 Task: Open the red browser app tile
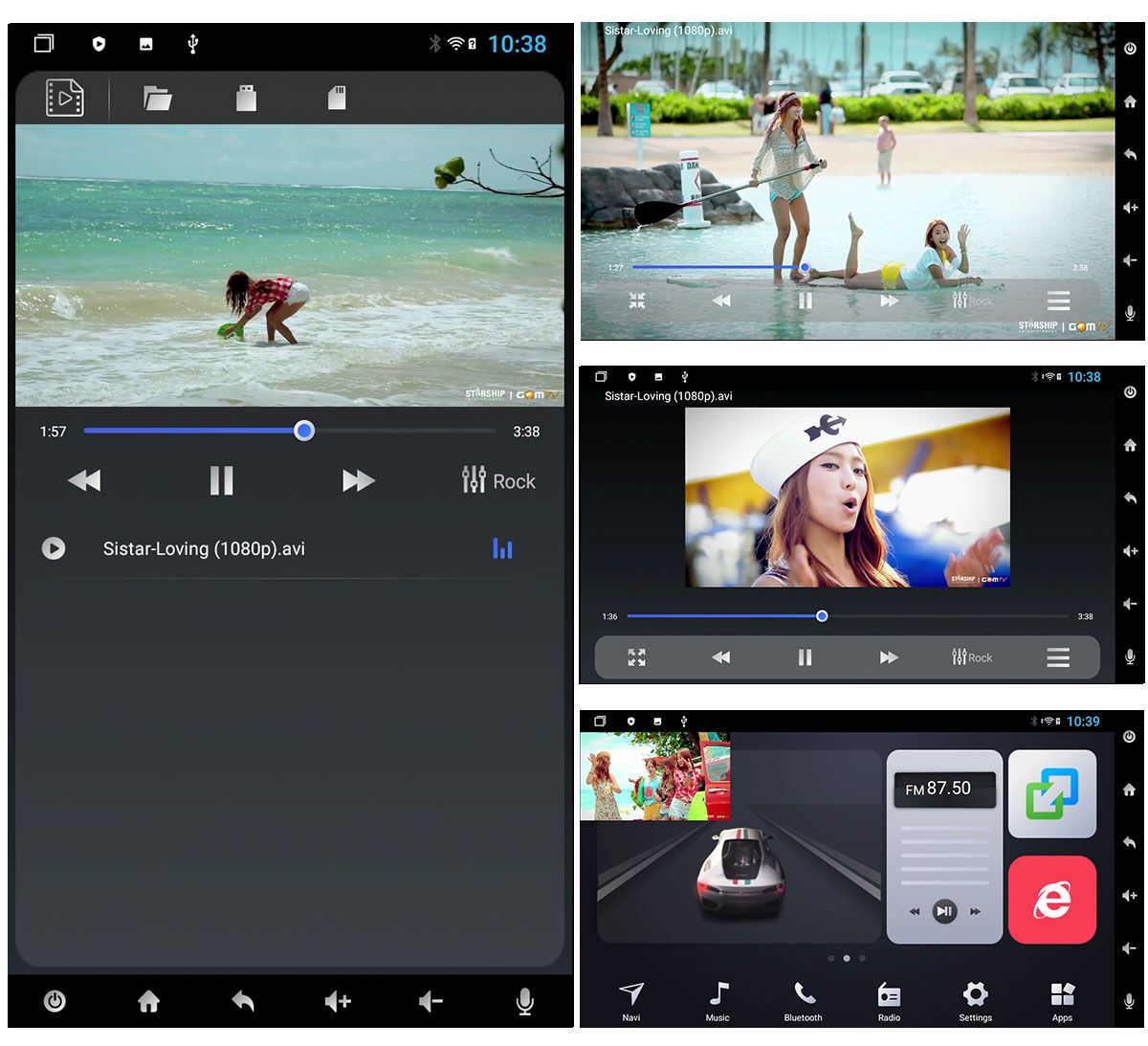coord(1052,901)
